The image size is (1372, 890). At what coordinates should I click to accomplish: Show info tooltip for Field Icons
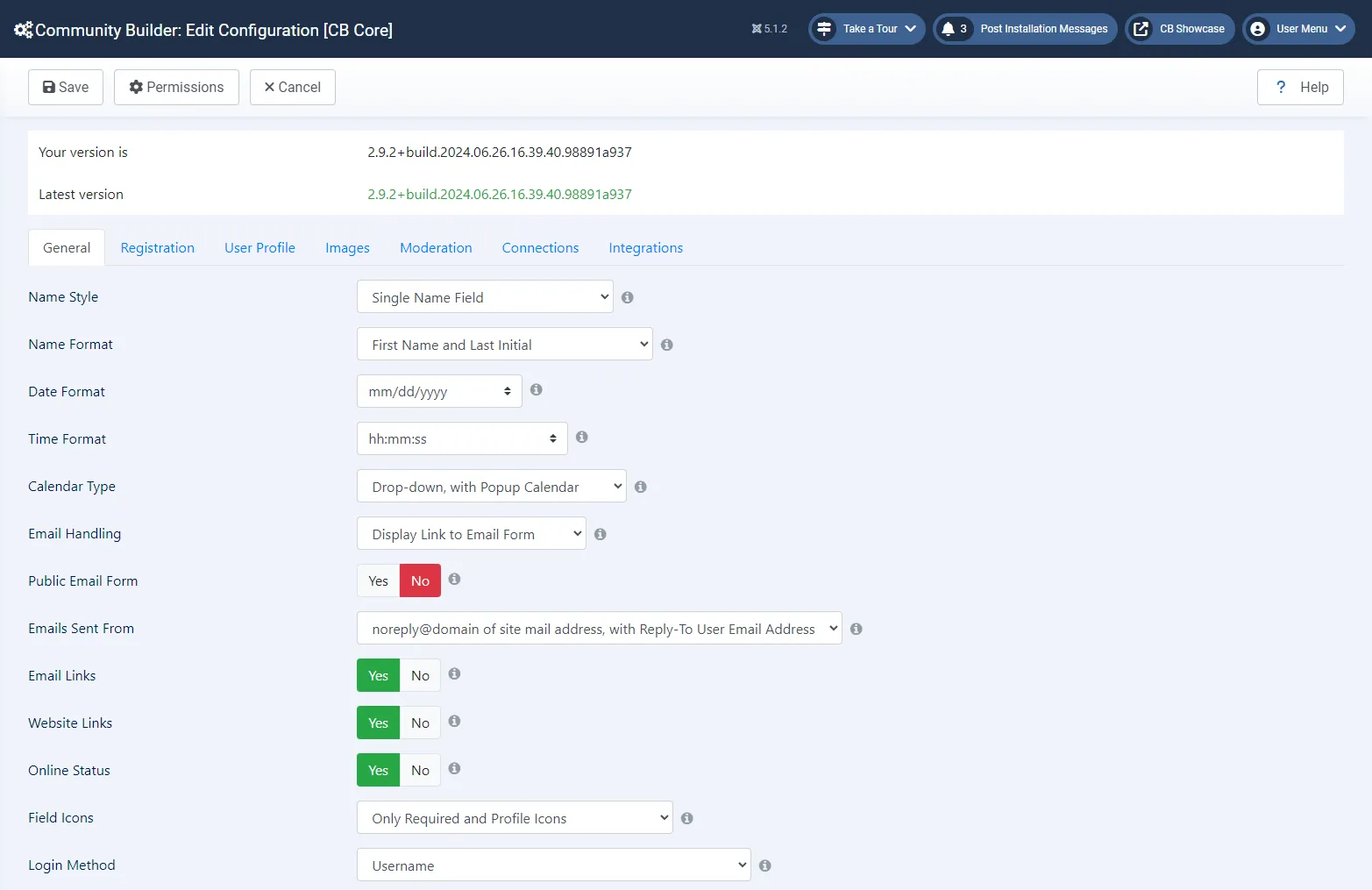687,818
